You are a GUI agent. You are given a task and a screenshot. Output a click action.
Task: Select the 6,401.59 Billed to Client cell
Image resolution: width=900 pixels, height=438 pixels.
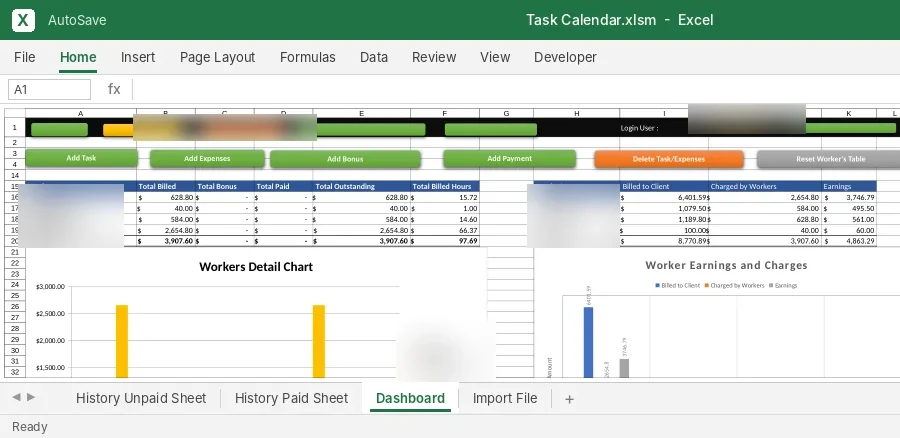(664, 197)
